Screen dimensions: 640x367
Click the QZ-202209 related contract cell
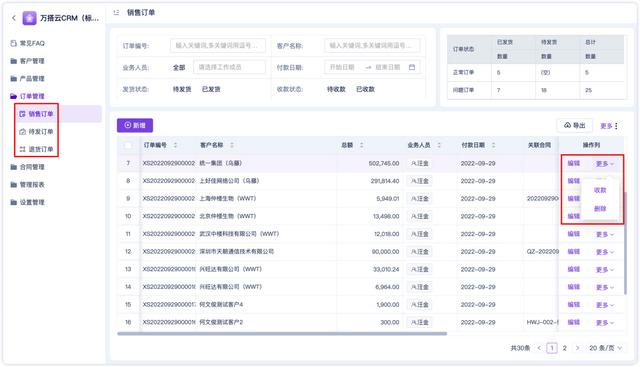[x=542, y=251]
